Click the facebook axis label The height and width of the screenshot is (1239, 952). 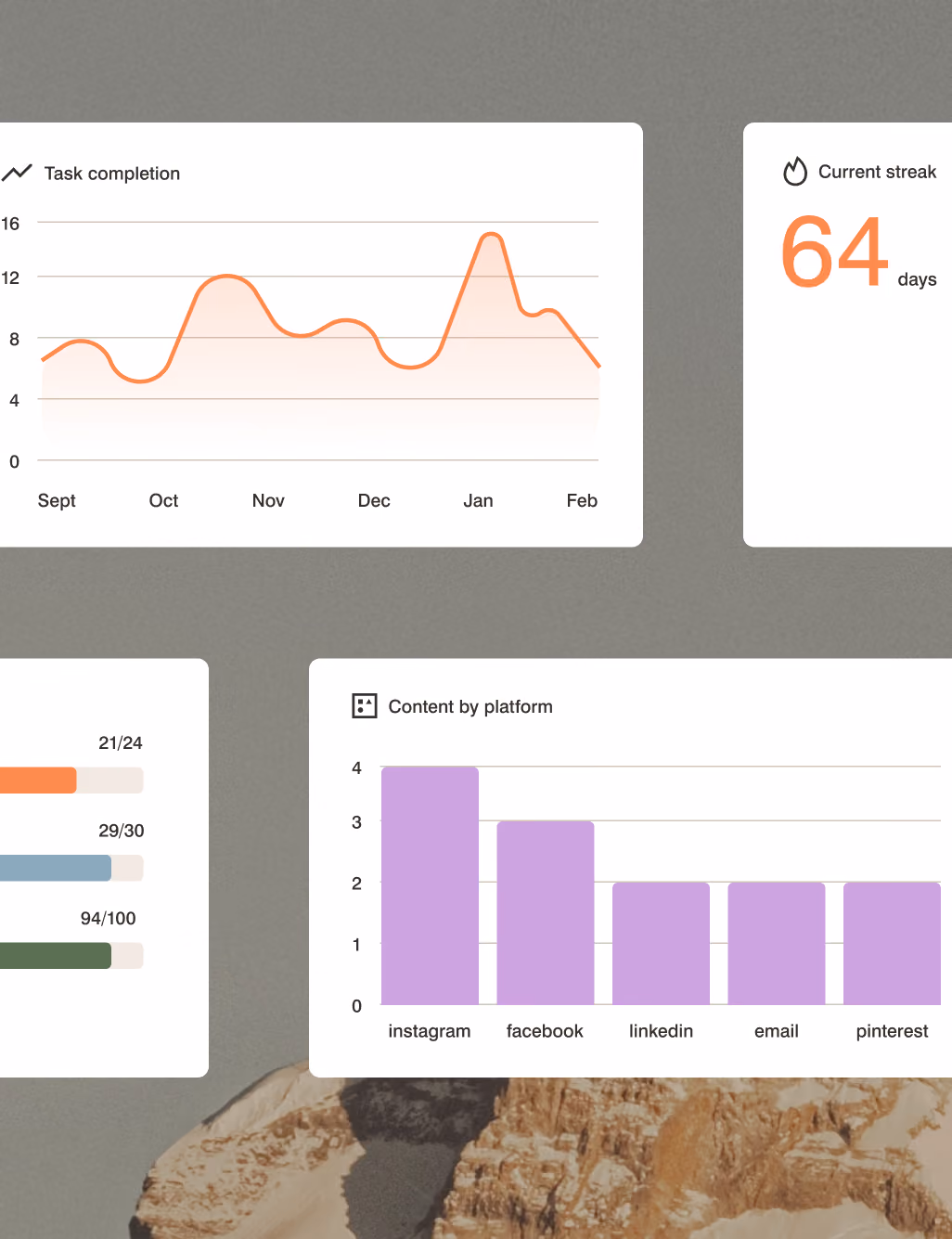[545, 1031]
